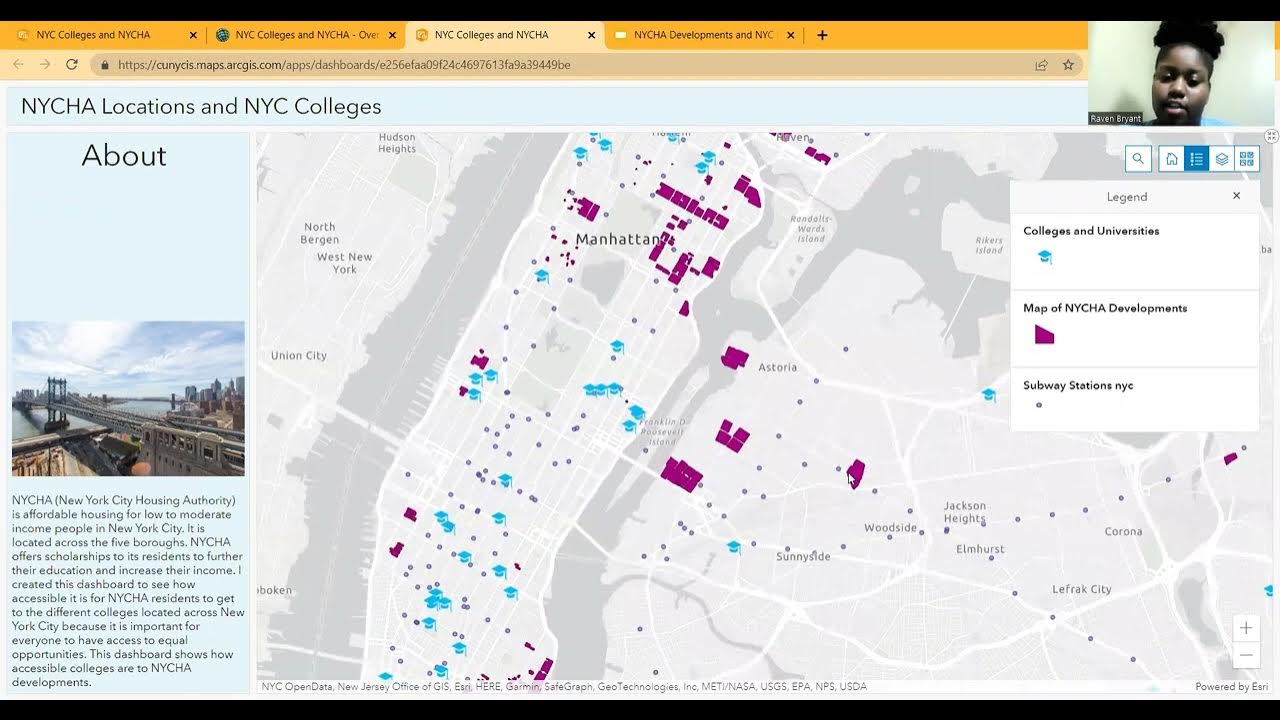The width and height of the screenshot is (1280, 720).
Task: Click the Union City map label
Action: coord(299,355)
